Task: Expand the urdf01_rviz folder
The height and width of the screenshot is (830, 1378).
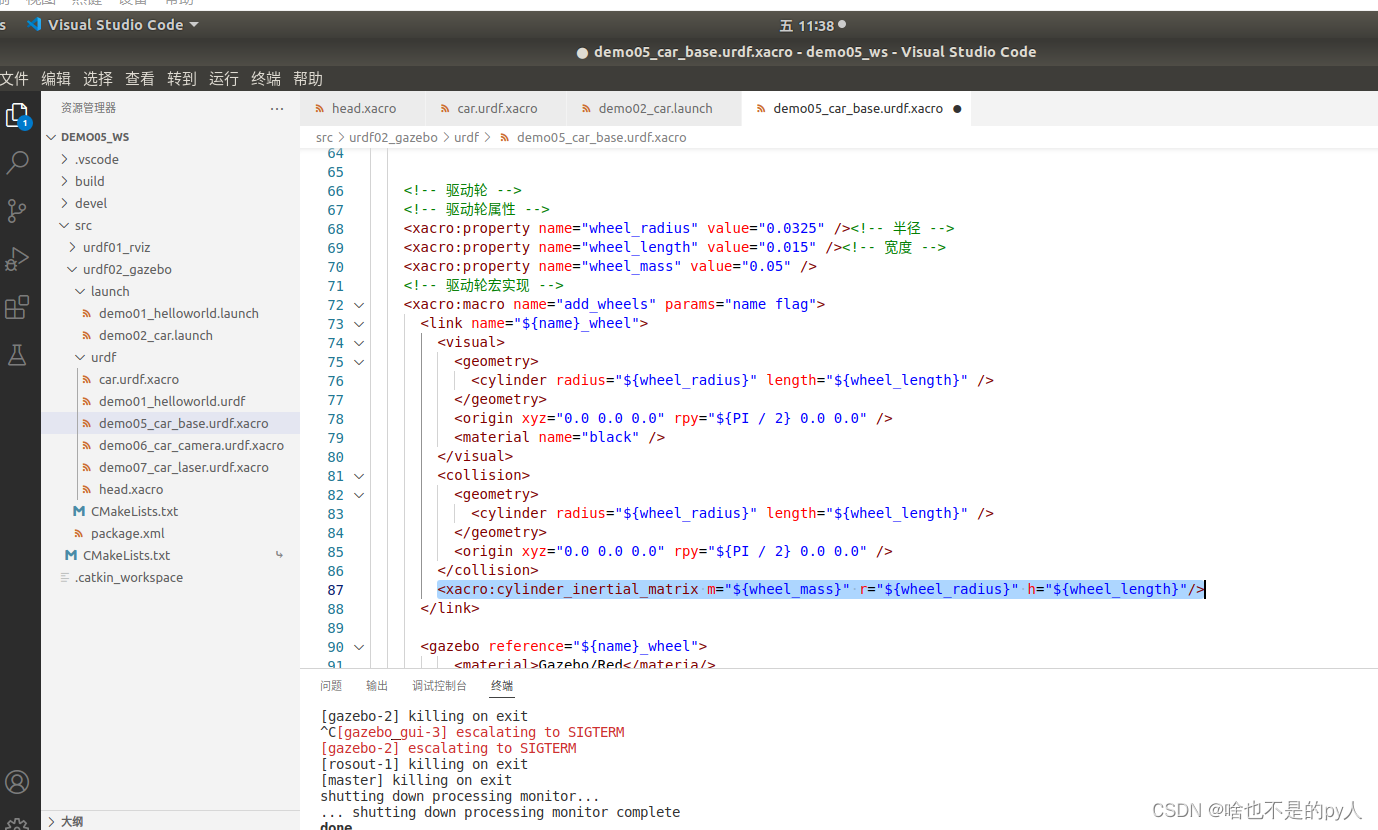Action: point(72,247)
